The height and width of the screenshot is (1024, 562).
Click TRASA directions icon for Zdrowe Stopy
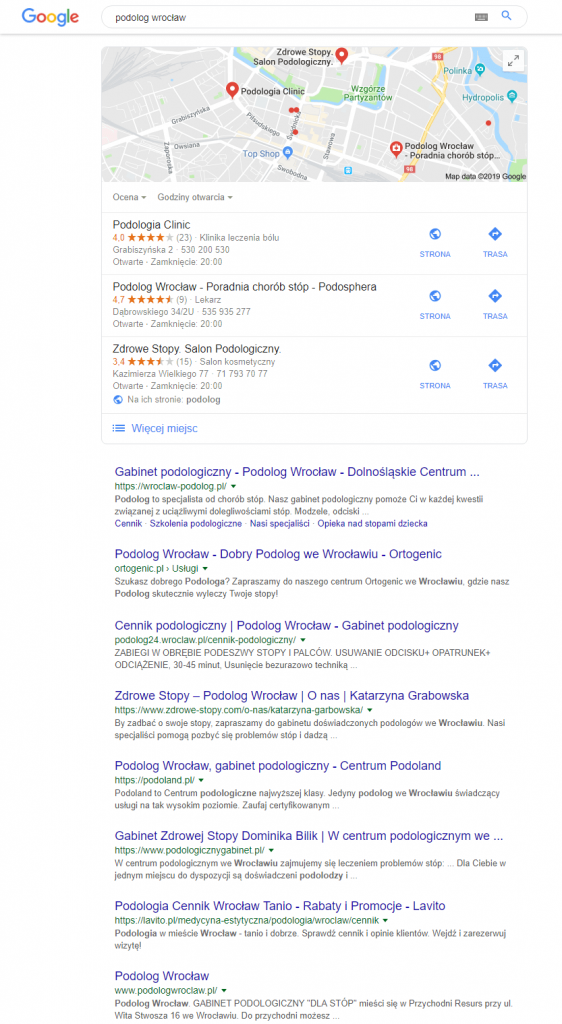495,366
